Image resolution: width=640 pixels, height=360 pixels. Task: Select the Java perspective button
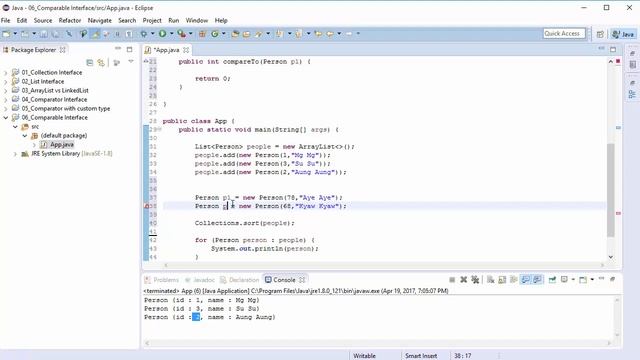623,34
